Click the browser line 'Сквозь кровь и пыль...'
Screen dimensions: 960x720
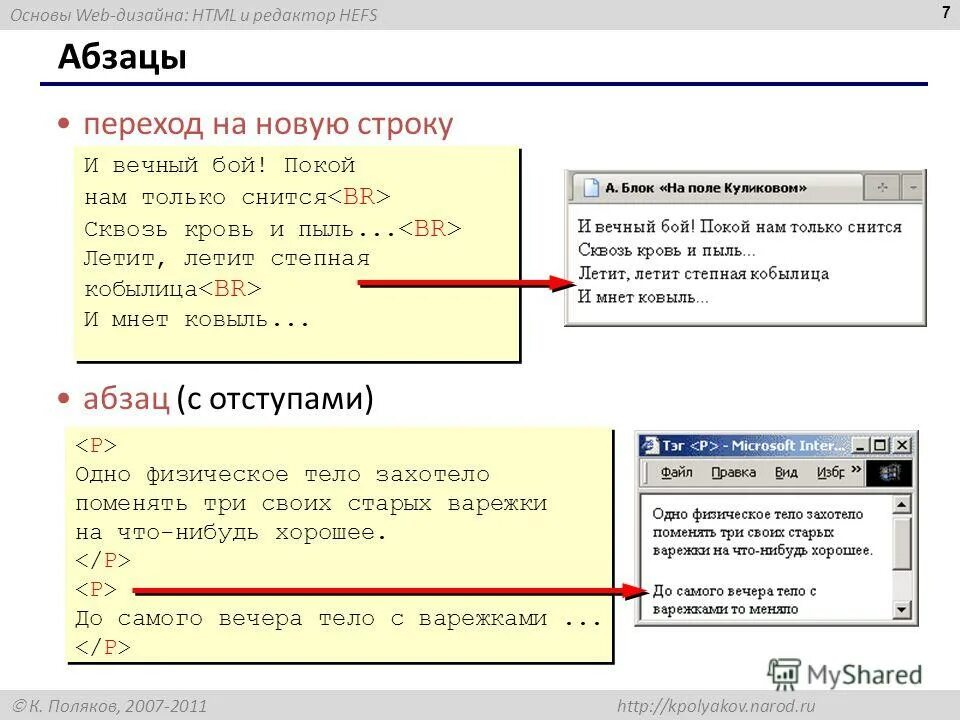click(667, 250)
